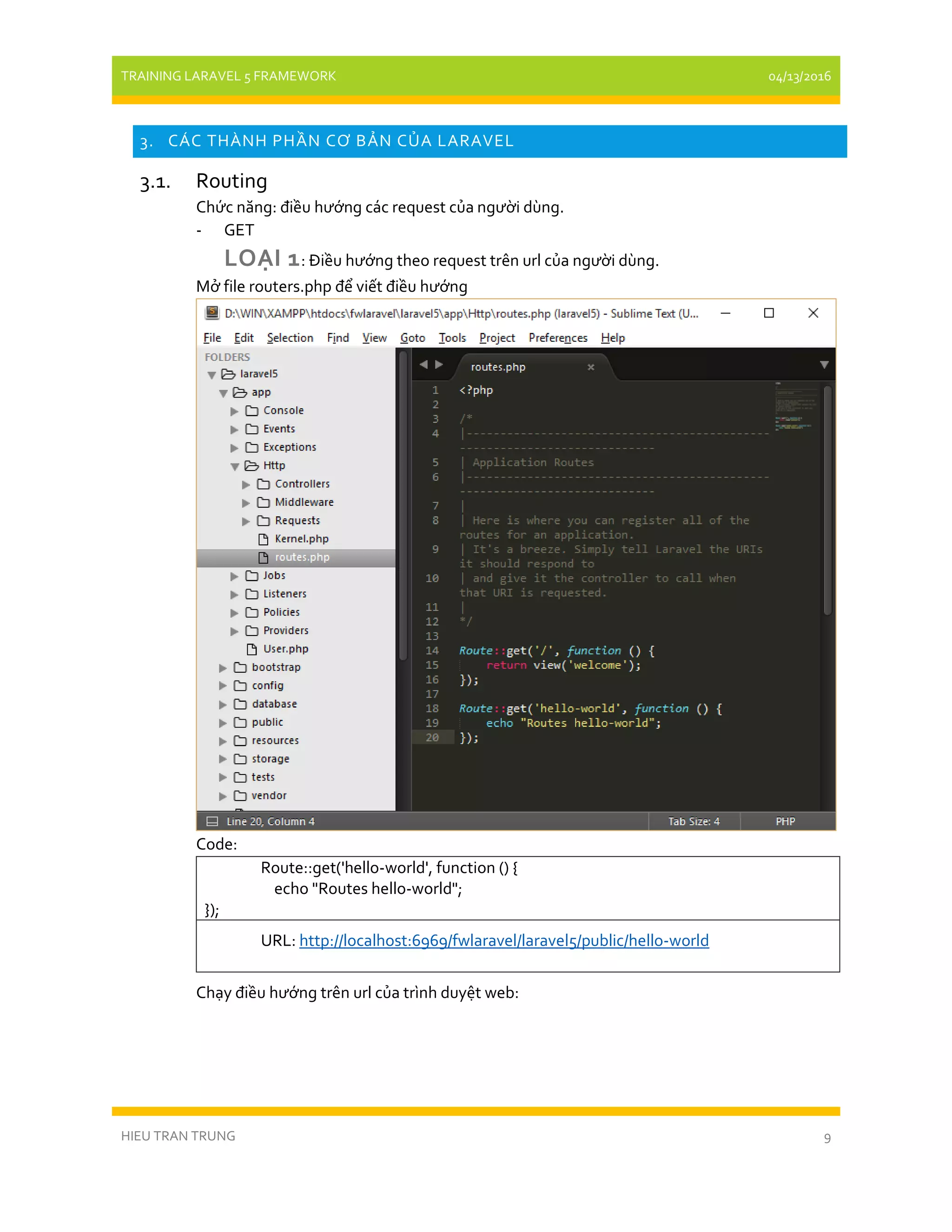Viewport: 952px width, 1232px height.
Task: Click the Sublime Text app icon
Action: pyautogui.click(x=212, y=312)
